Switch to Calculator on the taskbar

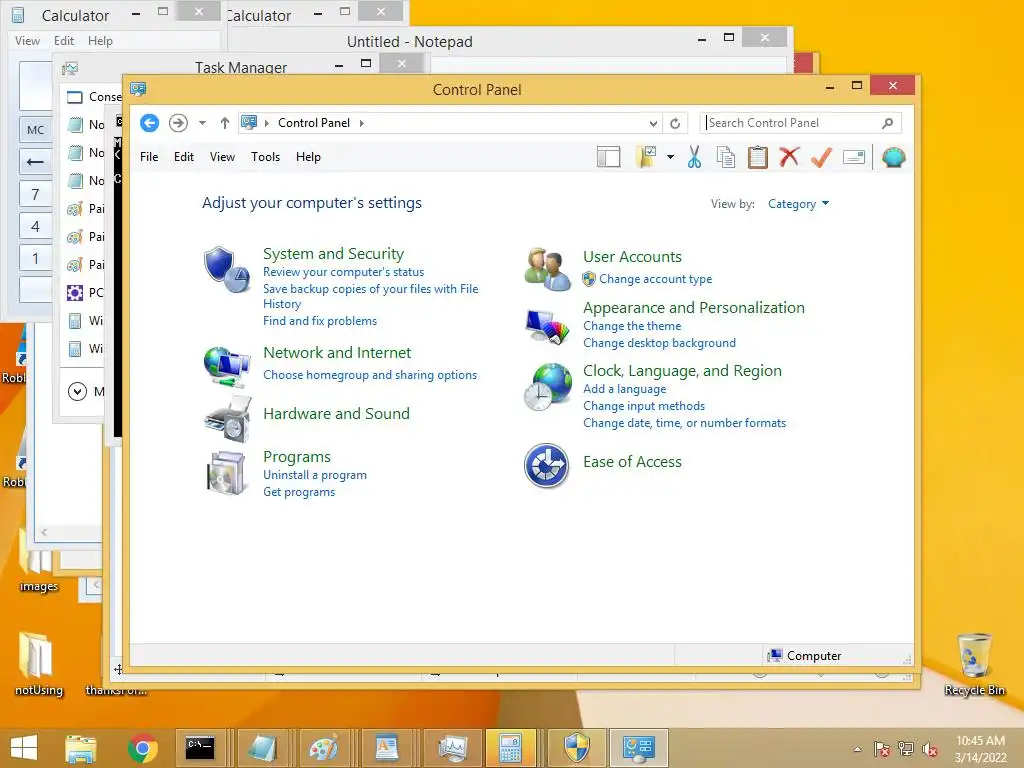click(x=511, y=748)
